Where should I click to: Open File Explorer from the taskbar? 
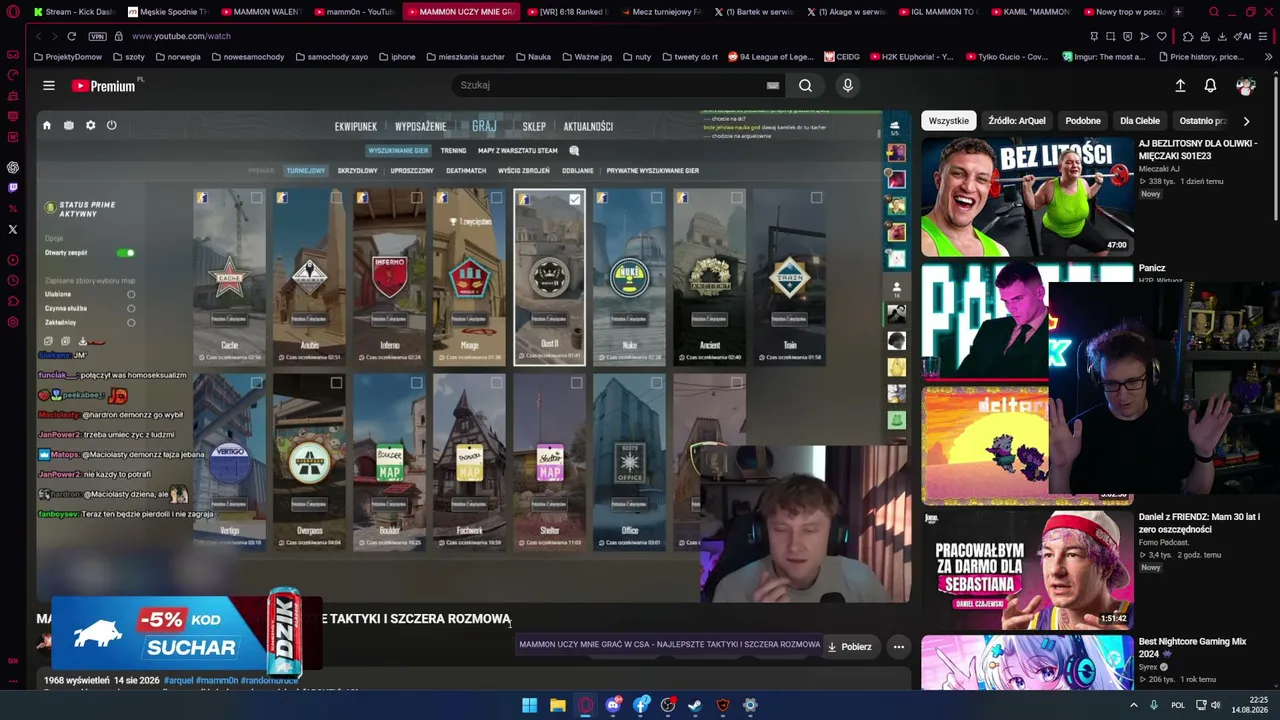click(558, 705)
